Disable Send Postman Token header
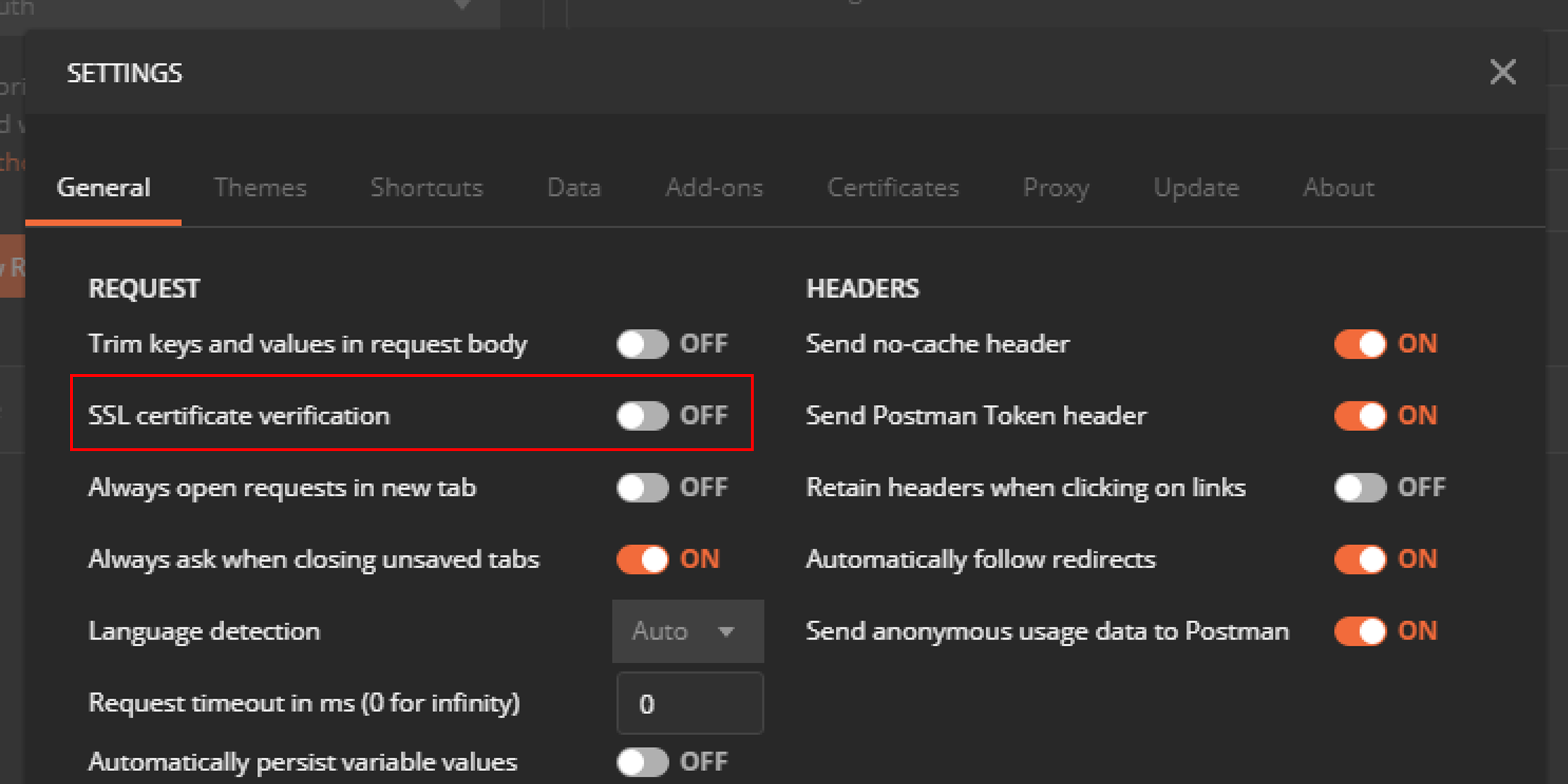 point(1359,416)
